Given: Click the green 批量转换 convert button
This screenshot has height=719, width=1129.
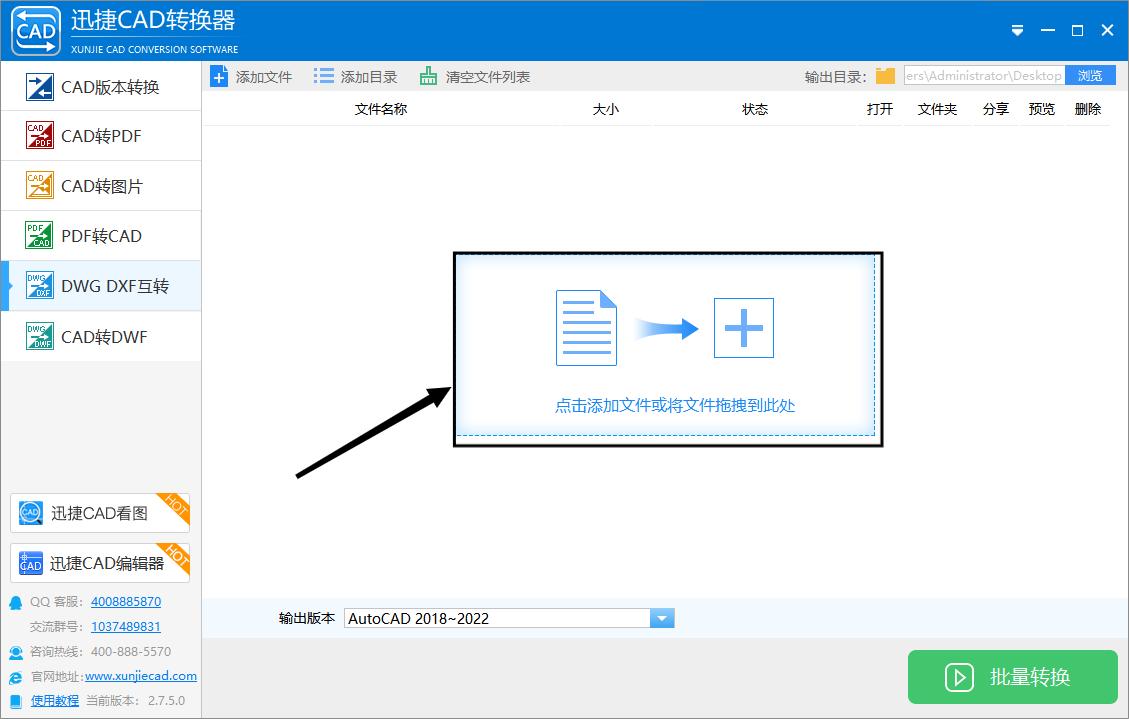Looking at the screenshot, I should coord(1012,677).
